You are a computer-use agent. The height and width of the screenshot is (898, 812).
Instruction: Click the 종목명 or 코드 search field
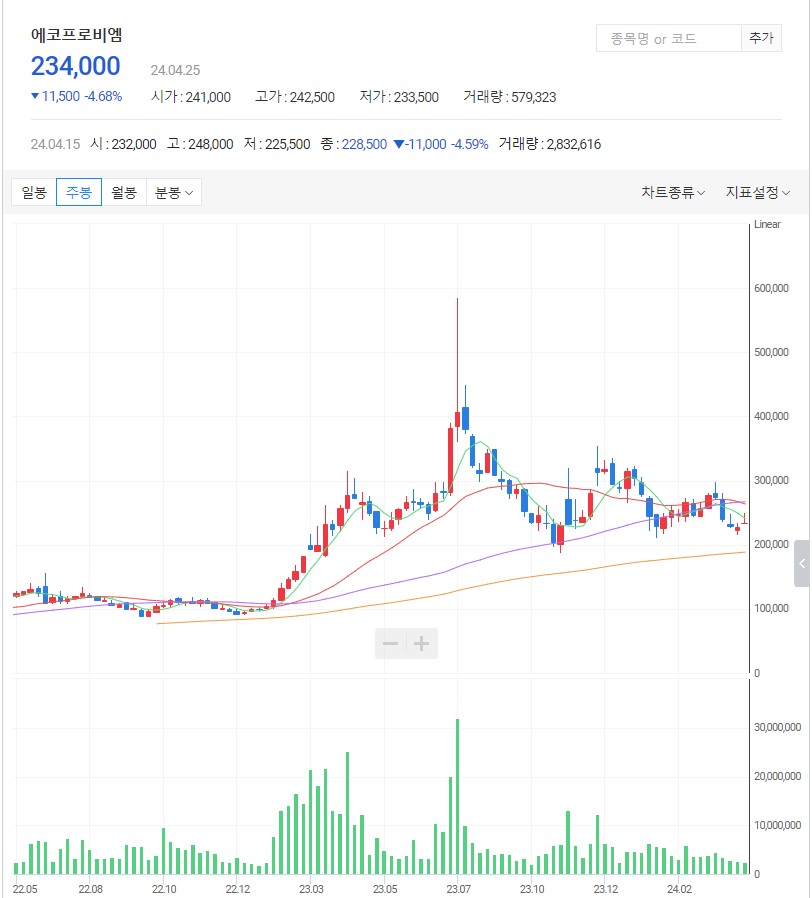pyautogui.click(x=667, y=39)
